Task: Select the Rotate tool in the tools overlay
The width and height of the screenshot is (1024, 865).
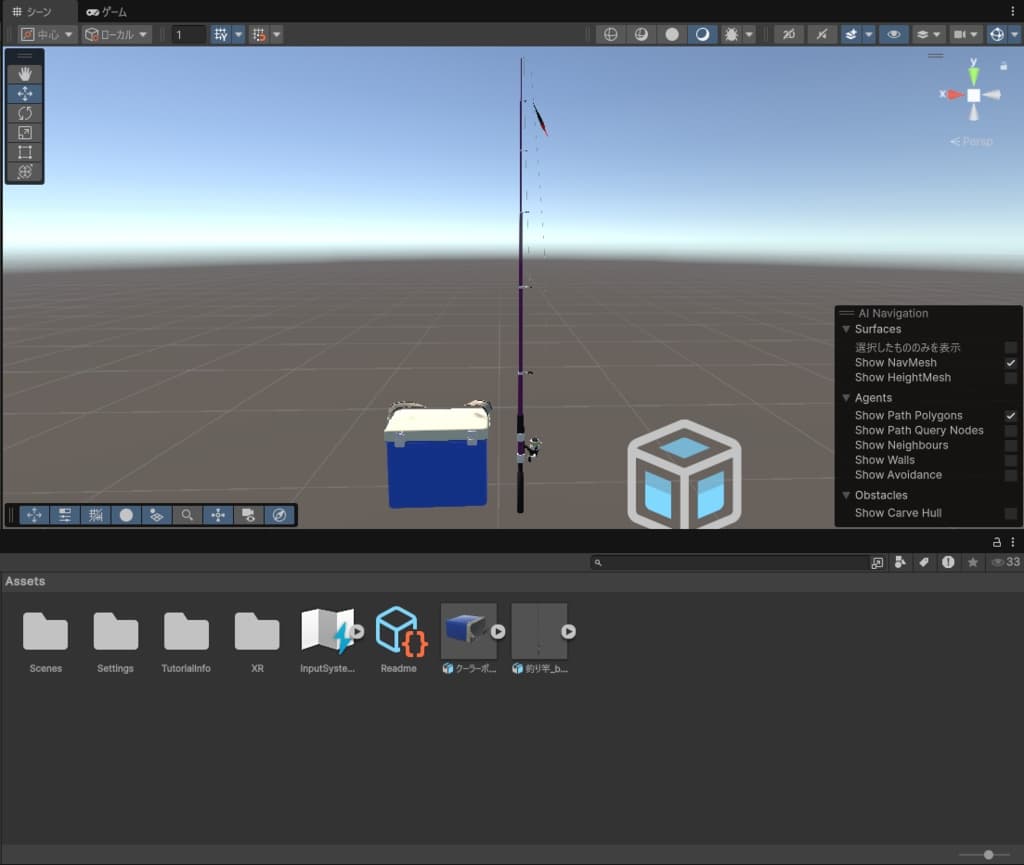Action: click(x=25, y=113)
